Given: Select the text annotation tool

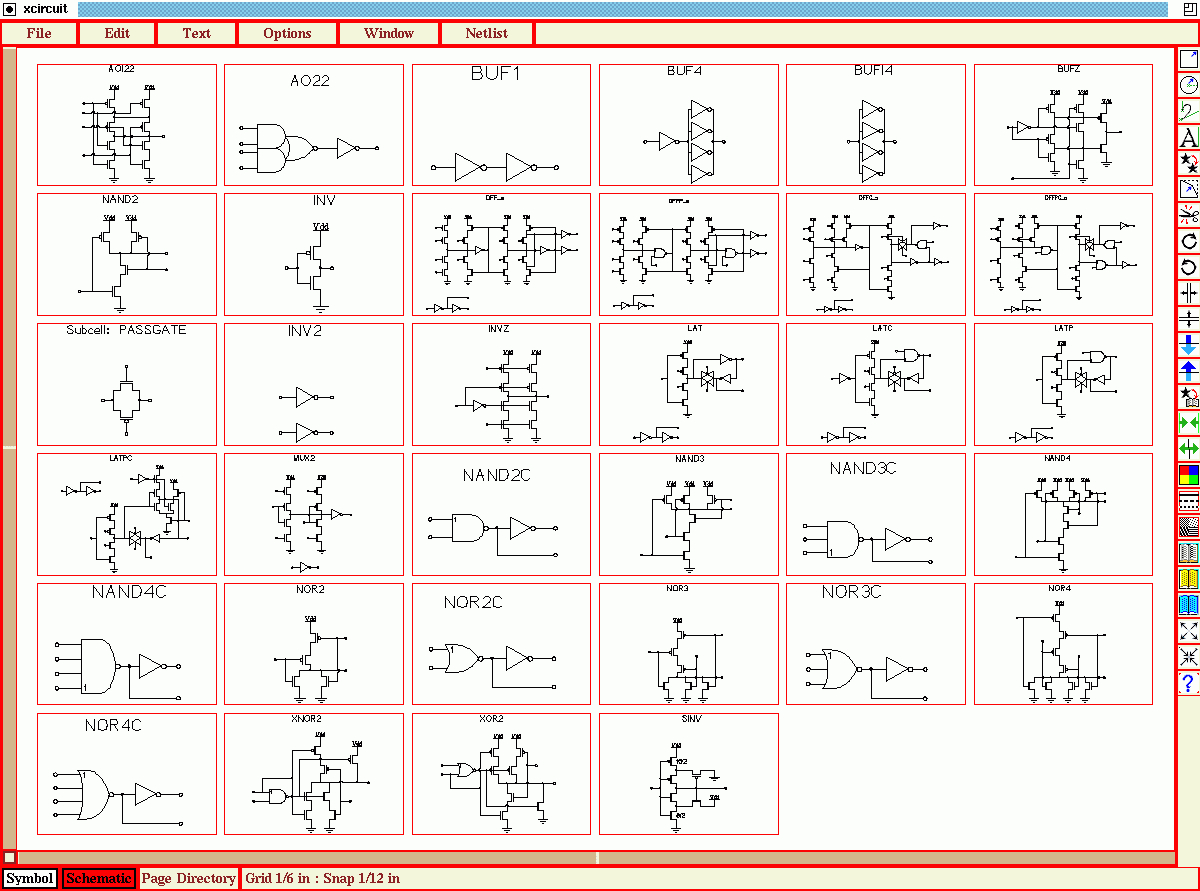Looking at the screenshot, I should pos(1188,137).
